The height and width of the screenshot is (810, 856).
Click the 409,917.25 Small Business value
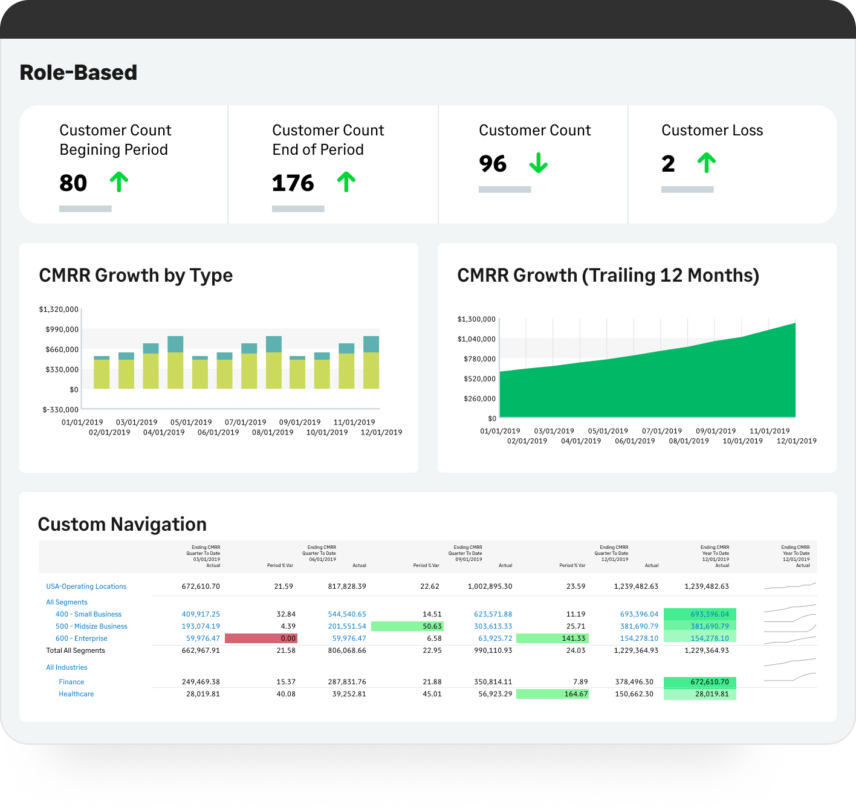pos(200,614)
